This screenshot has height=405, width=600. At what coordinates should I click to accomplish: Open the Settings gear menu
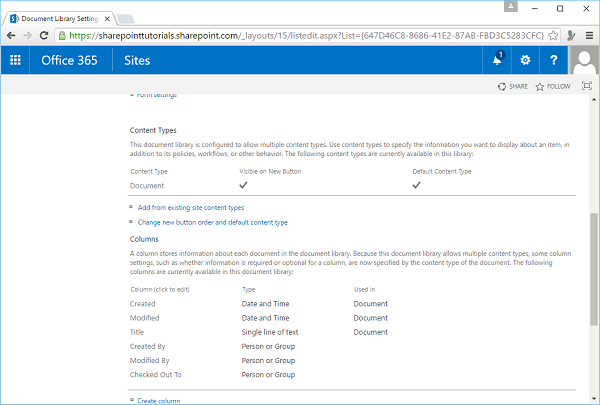526,60
